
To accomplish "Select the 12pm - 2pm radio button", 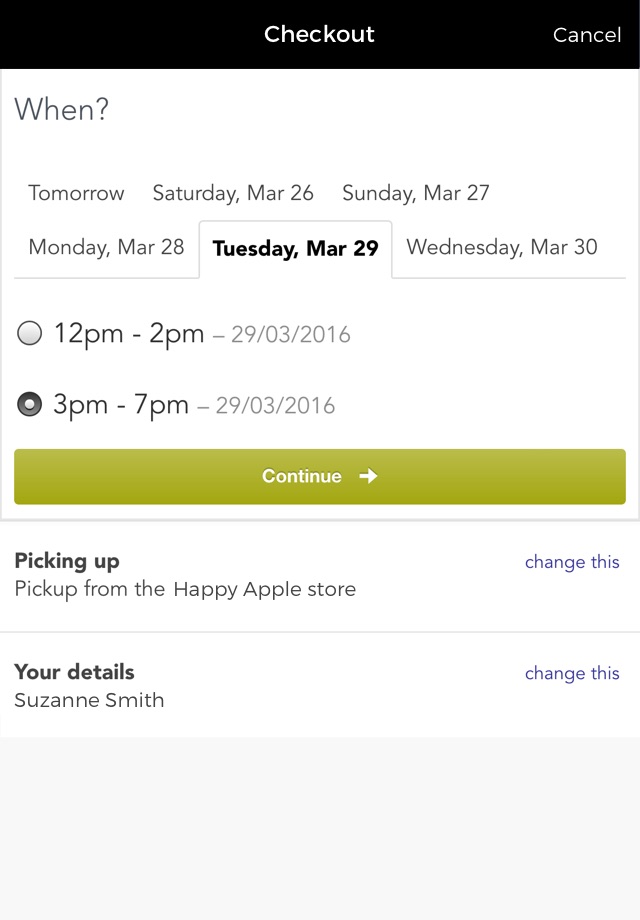I will (x=29, y=333).
